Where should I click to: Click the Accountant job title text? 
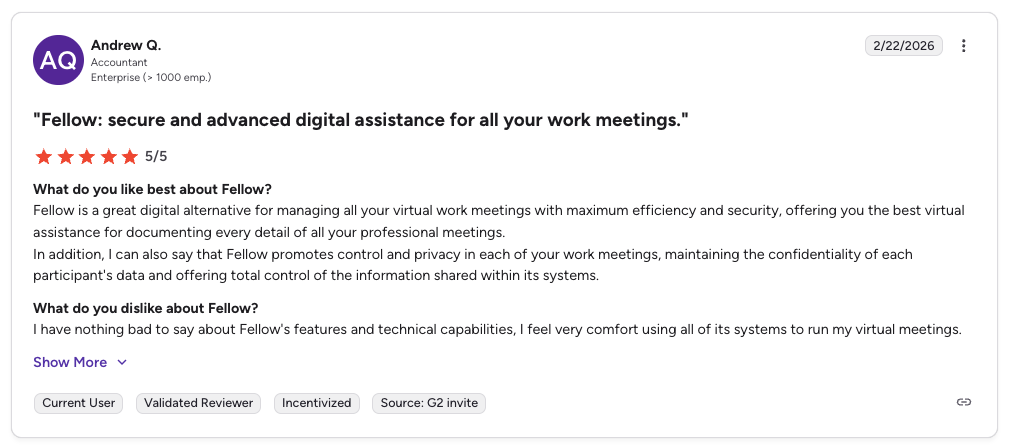click(x=119, y=62)
